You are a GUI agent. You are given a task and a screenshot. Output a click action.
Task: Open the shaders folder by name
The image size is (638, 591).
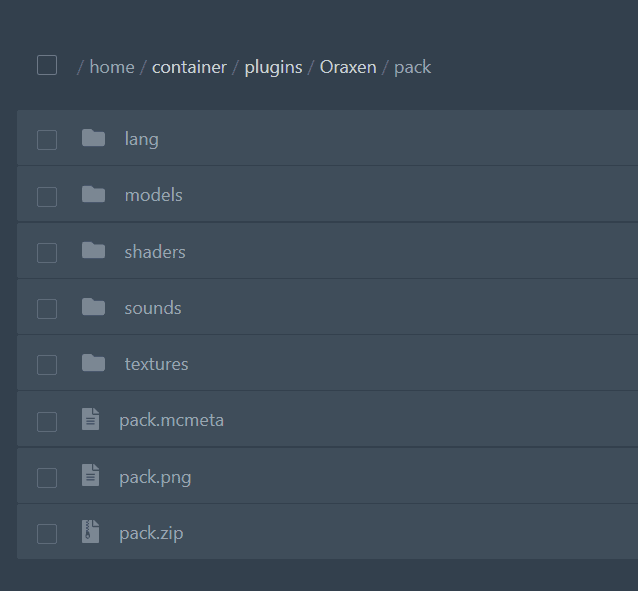point(155,251)
